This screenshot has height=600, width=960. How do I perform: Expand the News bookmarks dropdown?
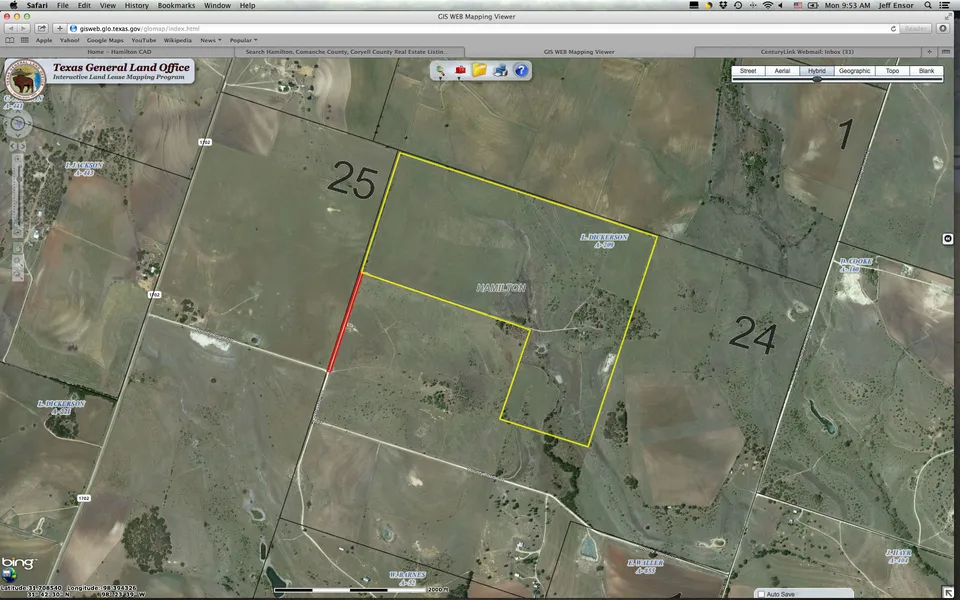(210, 41)
